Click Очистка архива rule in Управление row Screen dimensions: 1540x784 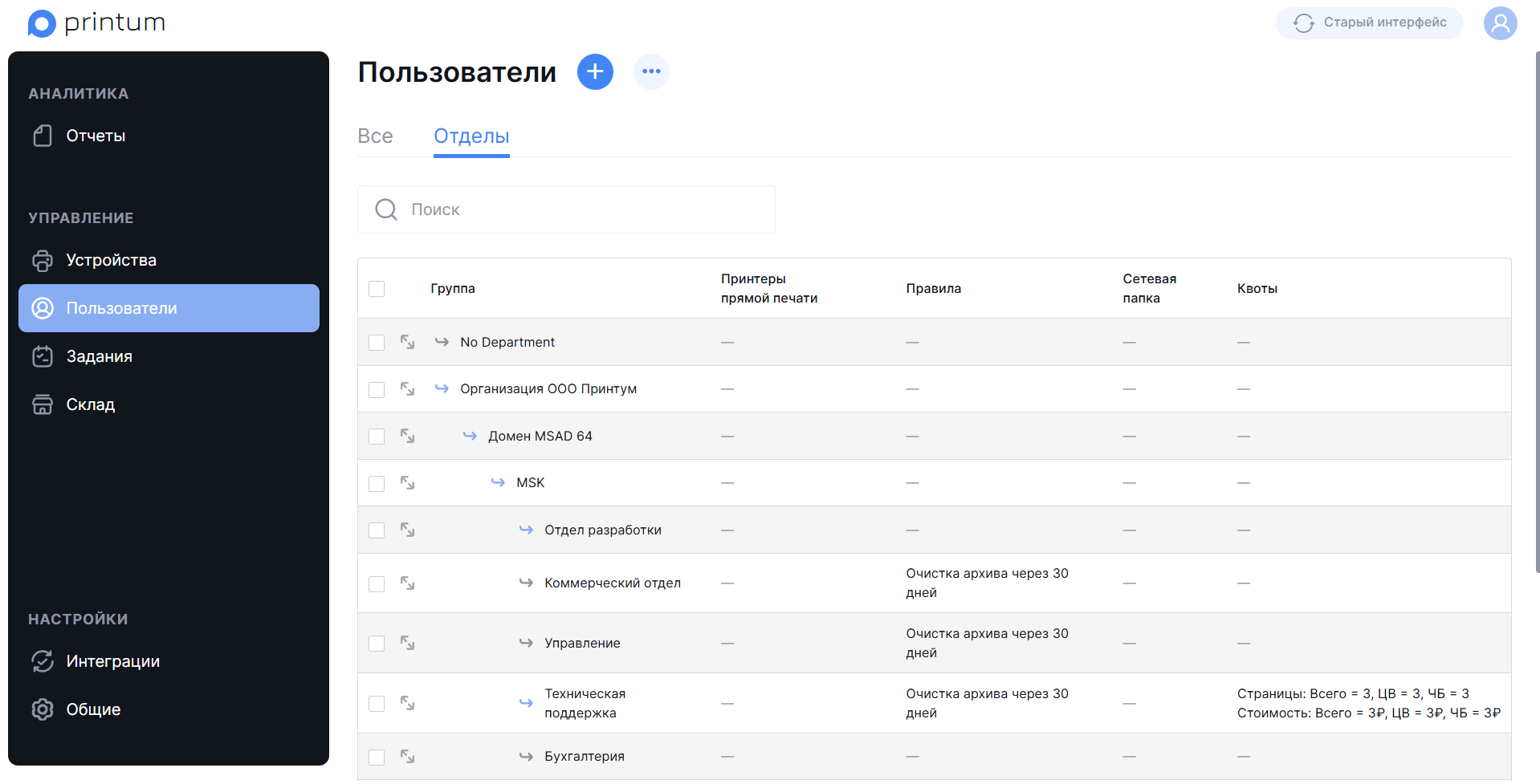[988, 644]
